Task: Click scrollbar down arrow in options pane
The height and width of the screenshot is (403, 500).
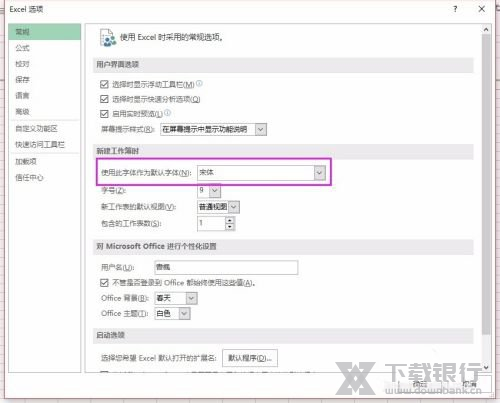Action: (x=486, y=367)
